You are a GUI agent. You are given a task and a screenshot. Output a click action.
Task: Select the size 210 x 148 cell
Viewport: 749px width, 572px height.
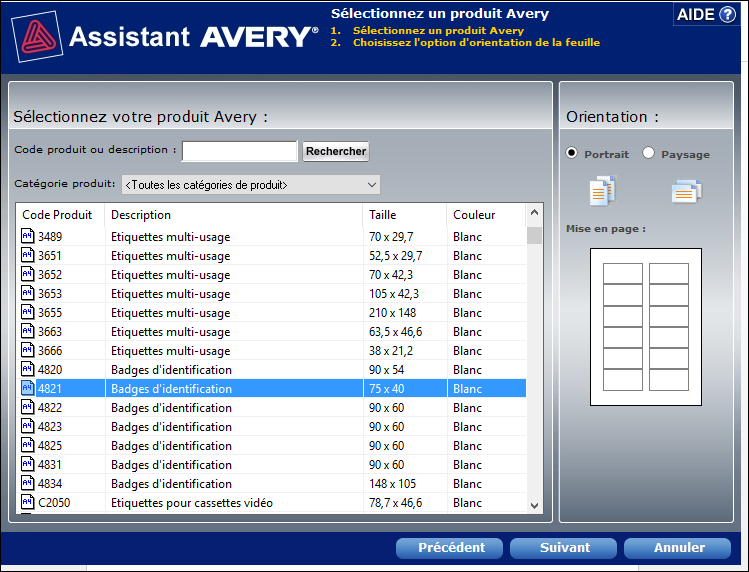(x=392, y=313)
